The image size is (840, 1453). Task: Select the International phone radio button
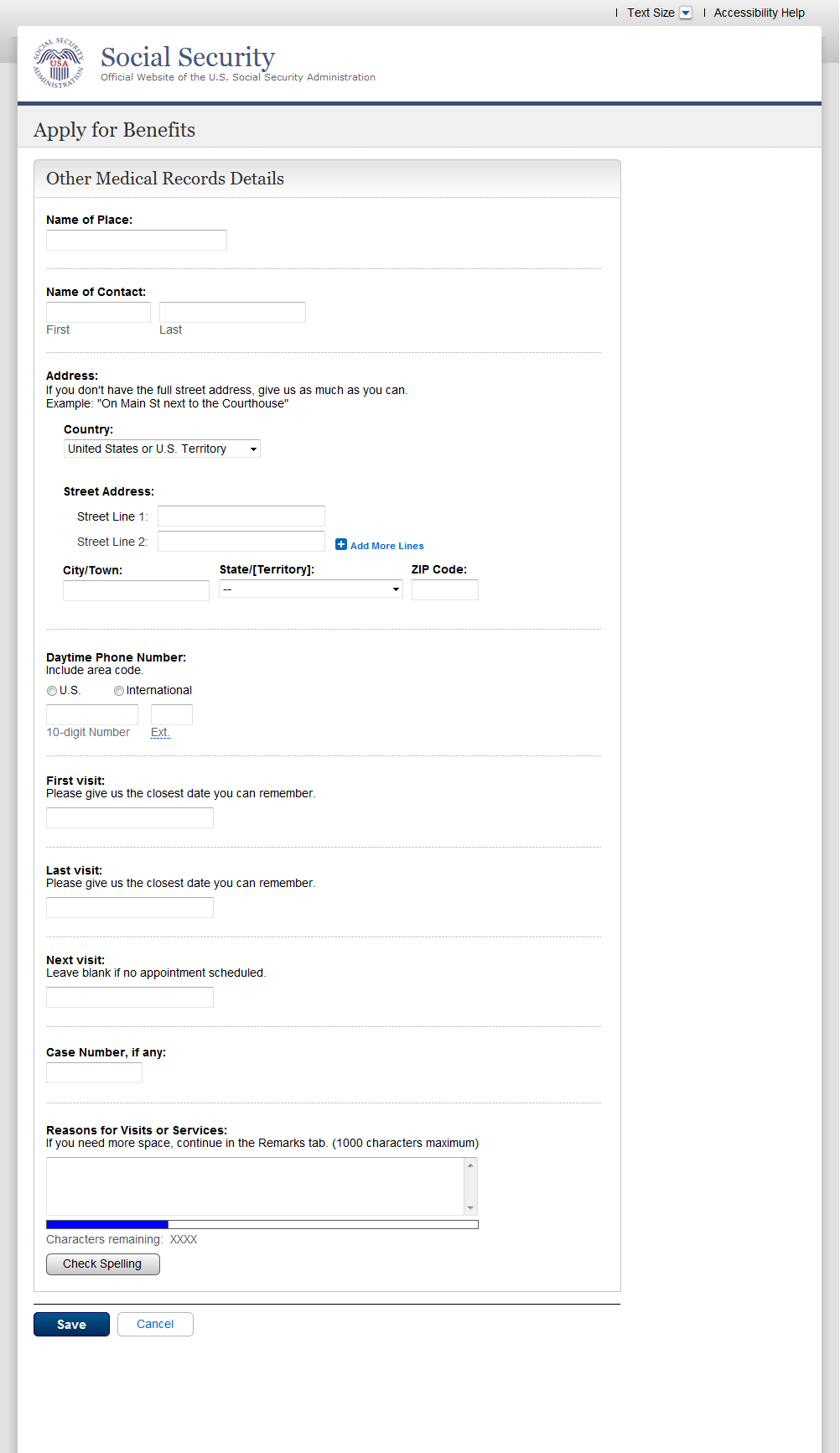pyautogui.click(x=119, y=691)
